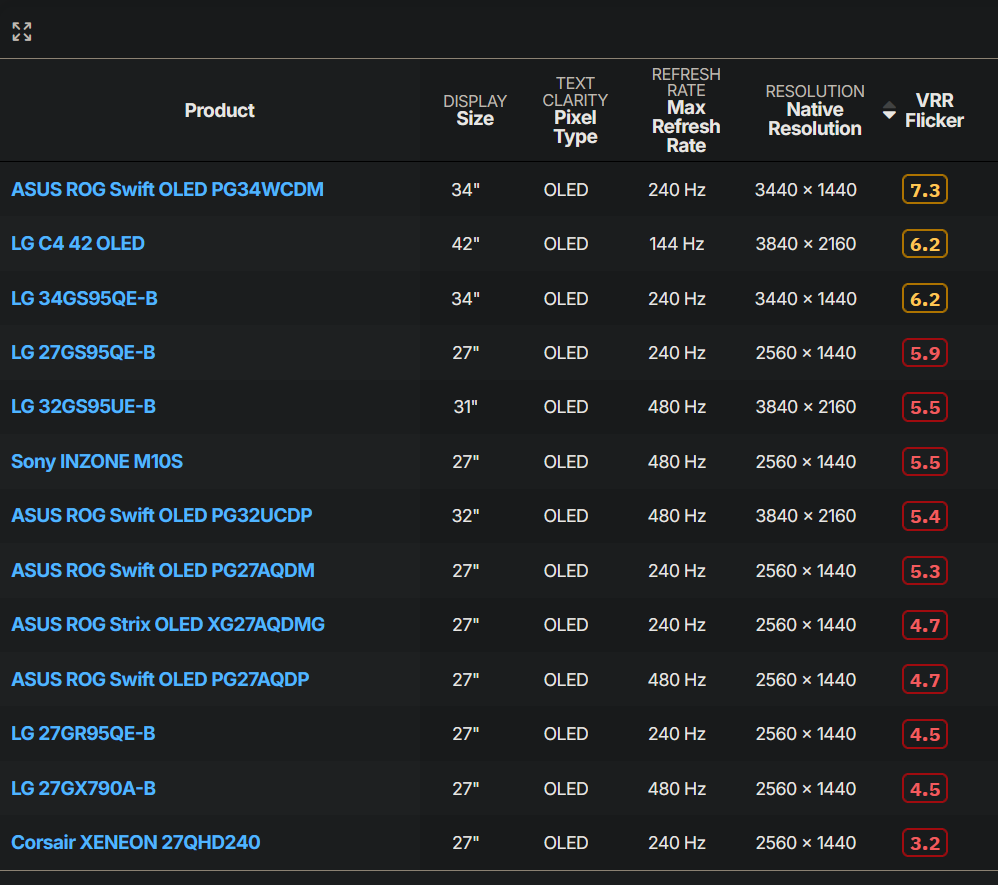This screenshot has height=885, width=998.
Task: Expand the table to fullscreen
Action: 22,31
